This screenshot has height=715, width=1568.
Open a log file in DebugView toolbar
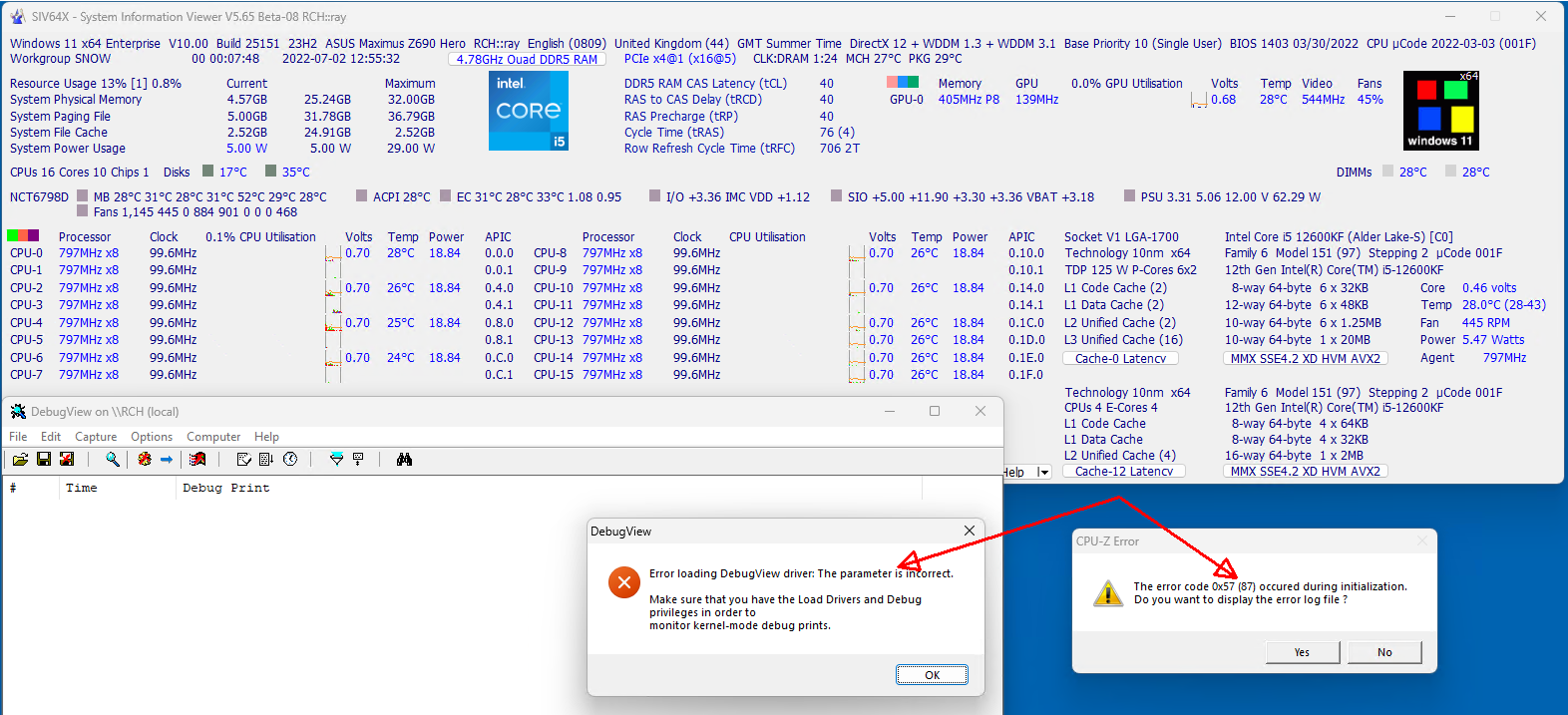[x=20, y=459]
